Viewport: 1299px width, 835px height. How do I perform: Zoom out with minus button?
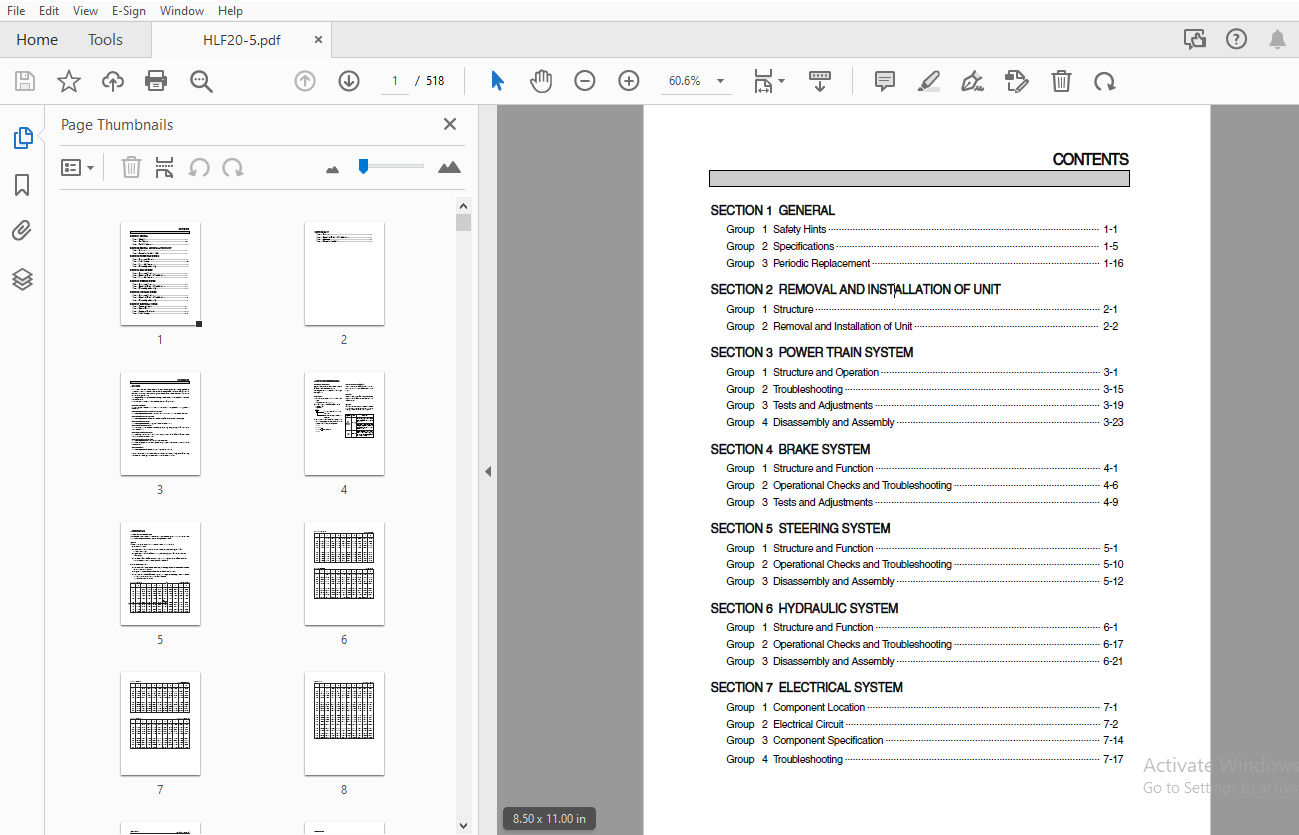pos(585,81)
